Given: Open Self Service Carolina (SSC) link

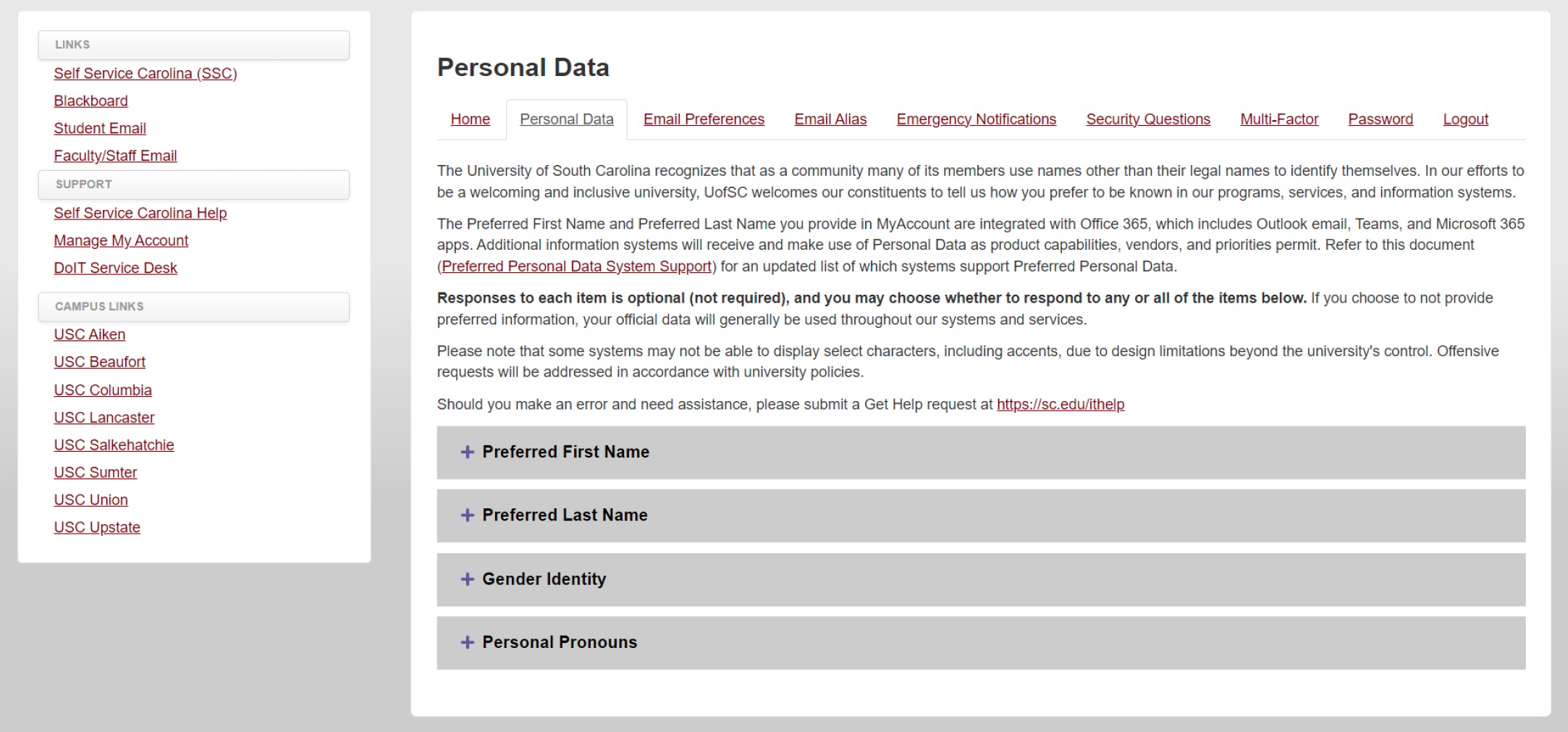Looking at the screenshot, I should [x=146, y=74].
